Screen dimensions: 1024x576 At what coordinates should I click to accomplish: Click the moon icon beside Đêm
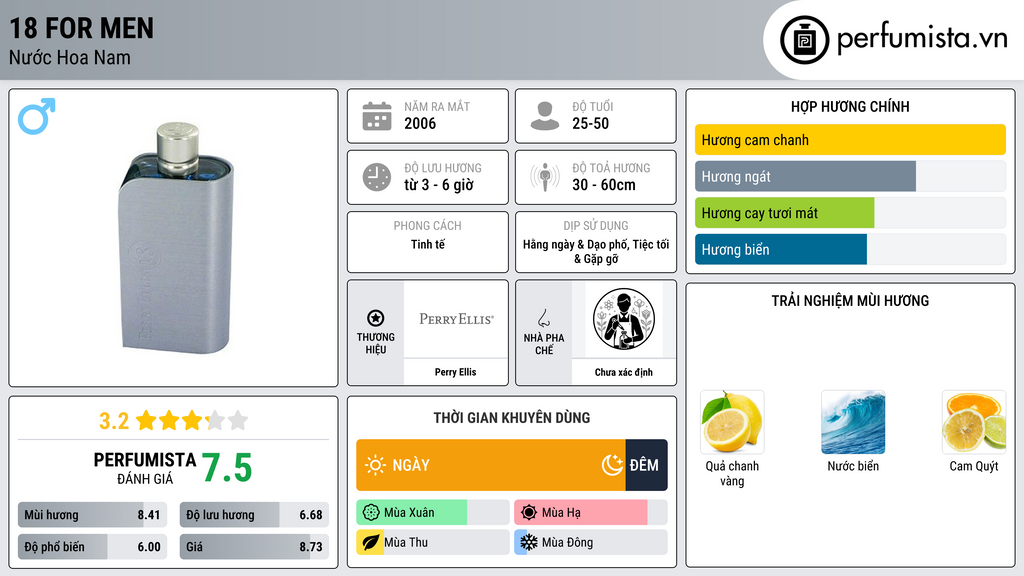(612, 465)
